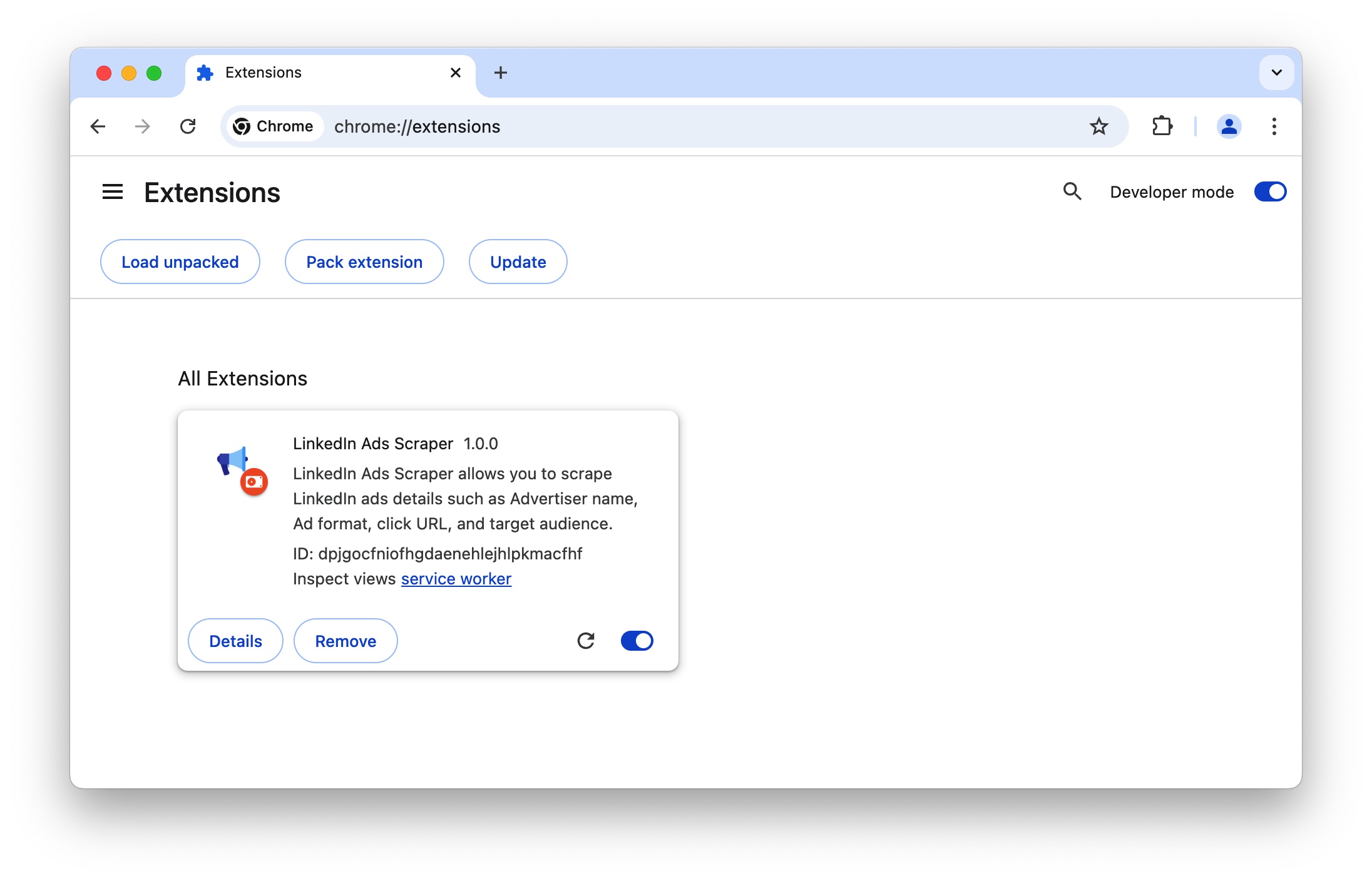Click Load unpacked
The width and height of the screenshot is (1372, 881).
pyautogui.click(x=180, y=262)
